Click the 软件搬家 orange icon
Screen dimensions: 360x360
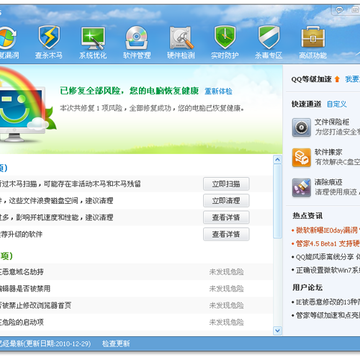pos(301,157)
